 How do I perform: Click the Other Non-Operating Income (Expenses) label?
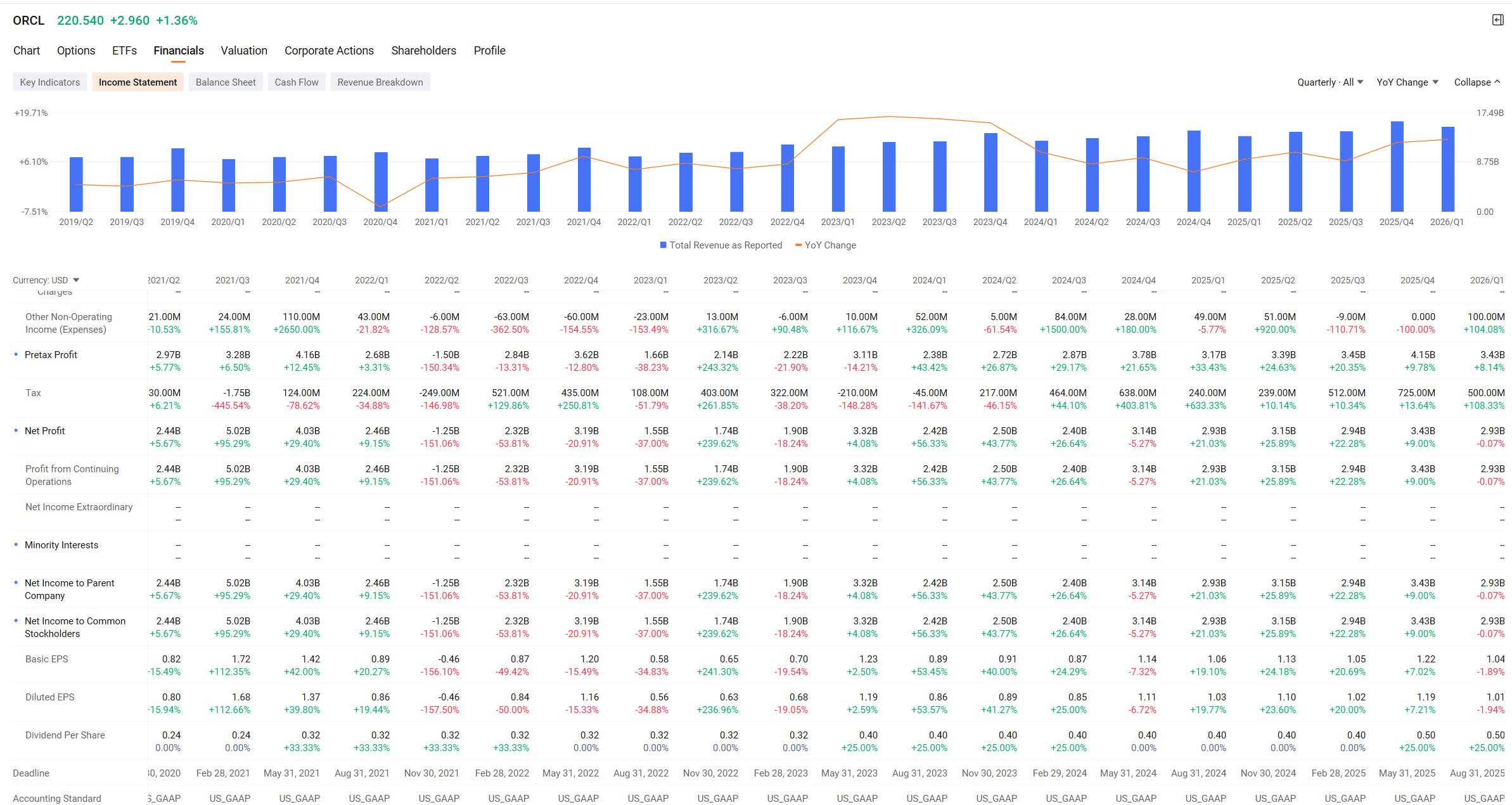tap(68, 323)
